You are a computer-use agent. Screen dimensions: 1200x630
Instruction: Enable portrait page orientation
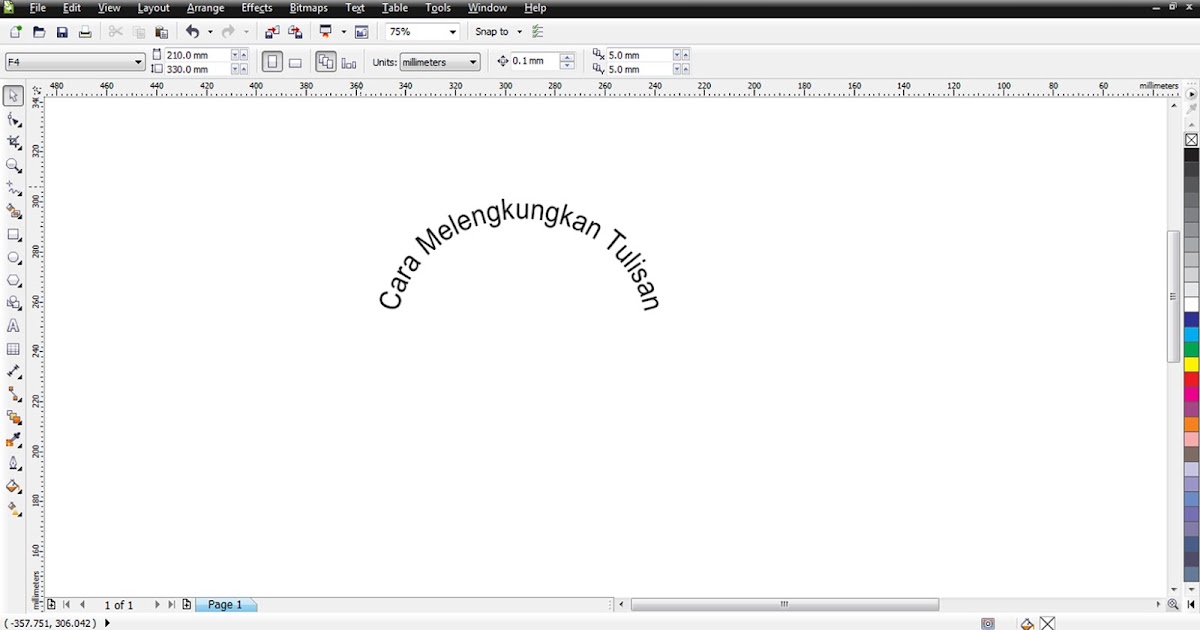click(x=273, y=61)
